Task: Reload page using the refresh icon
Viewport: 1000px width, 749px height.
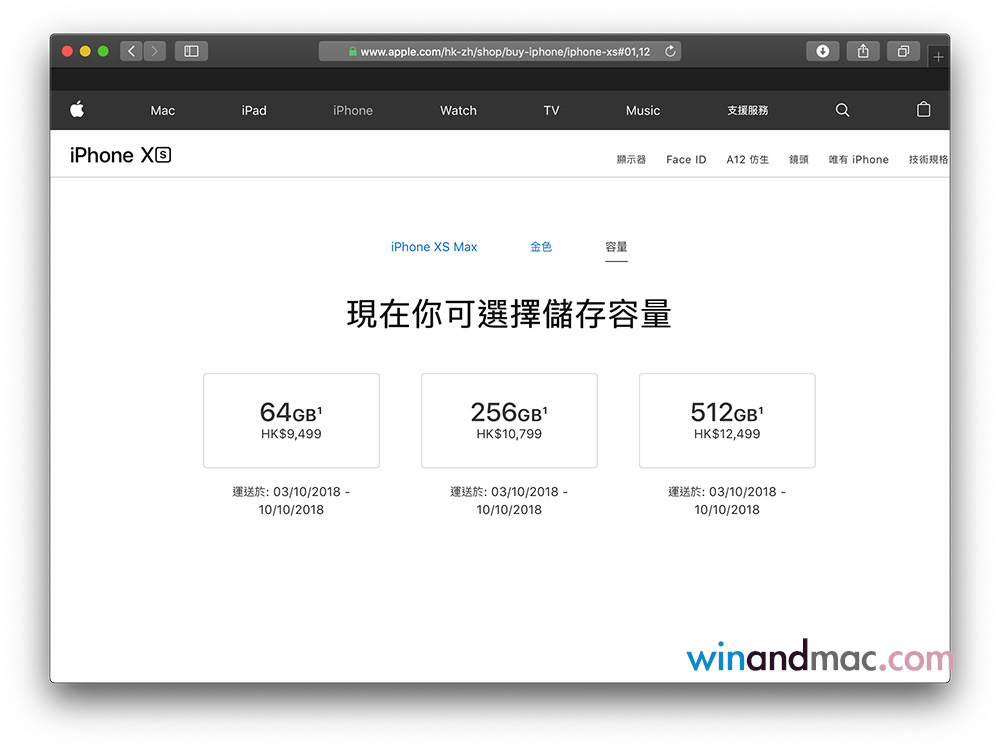Action: click(670, 51)
